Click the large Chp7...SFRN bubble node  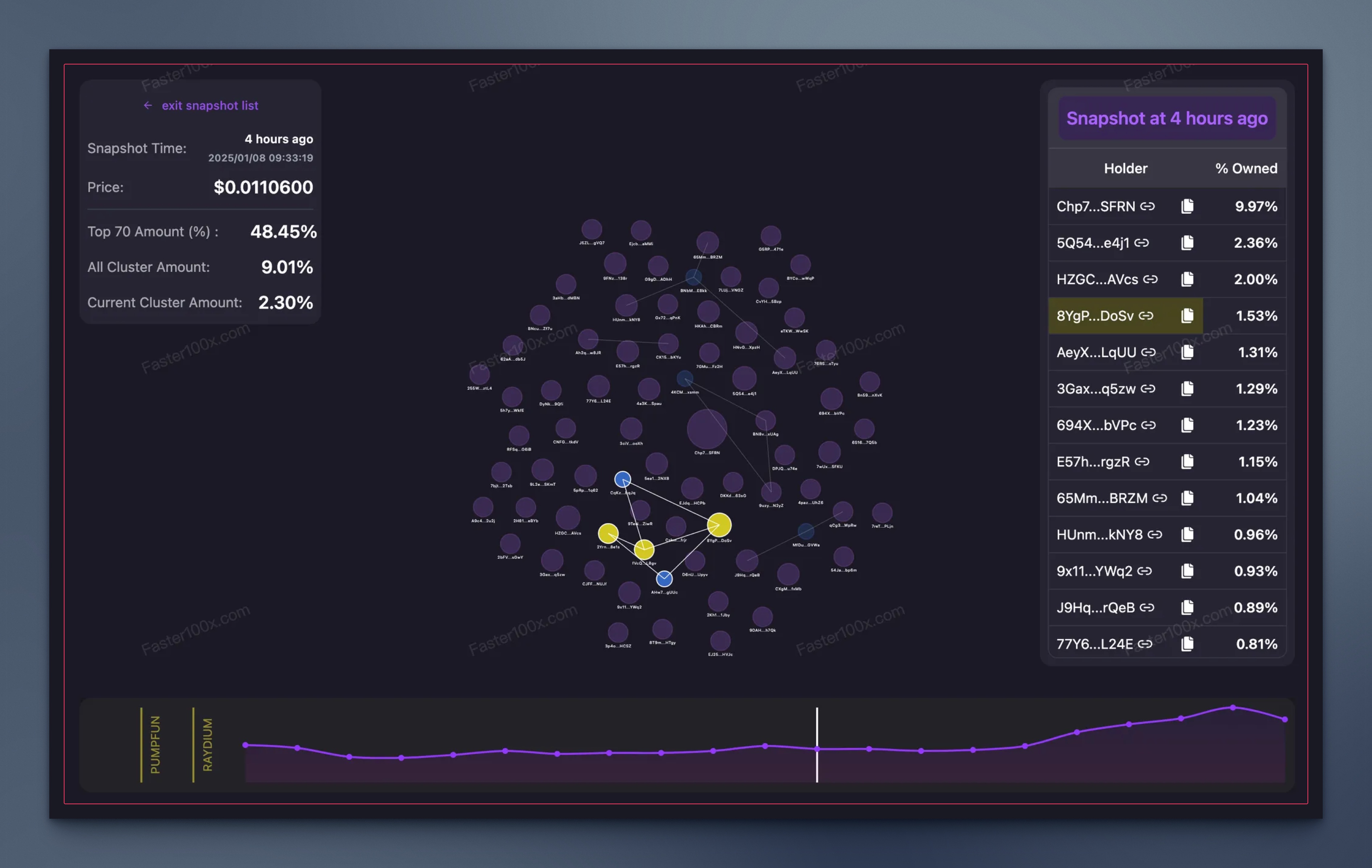click(707, 429)
